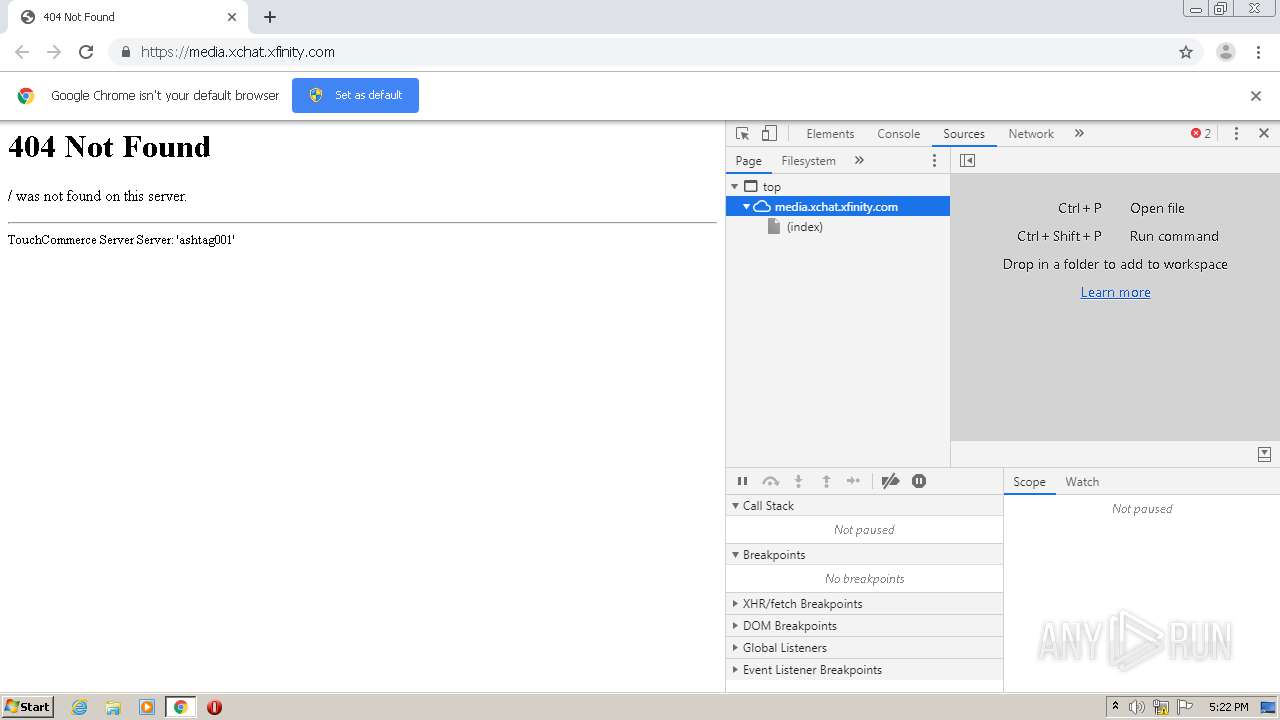Select the inspect element picker icon

(742, 133)
